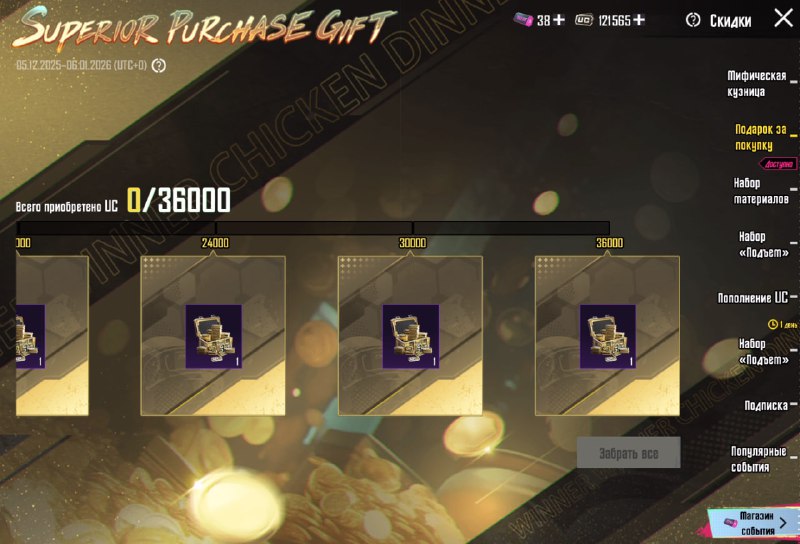Go to Подписка section
The width and height of the screenshot is (800, 544).
(766, 405)
